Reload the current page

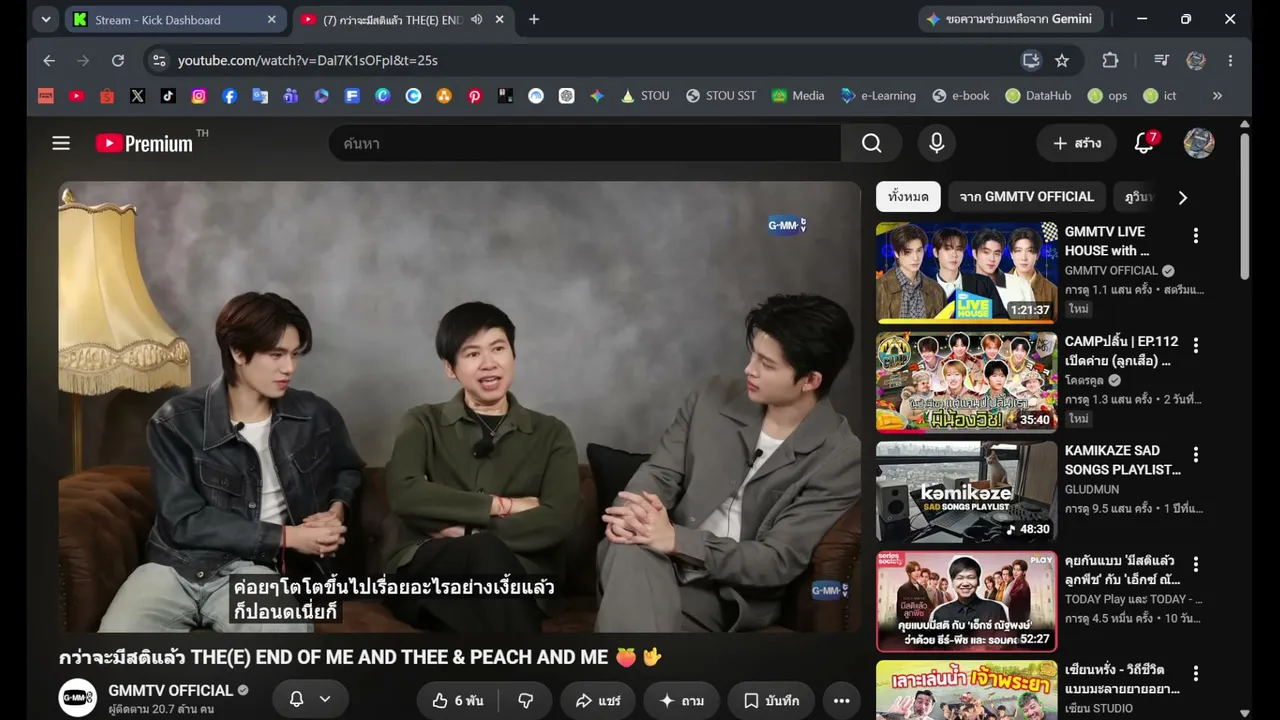tap(118, 60)
